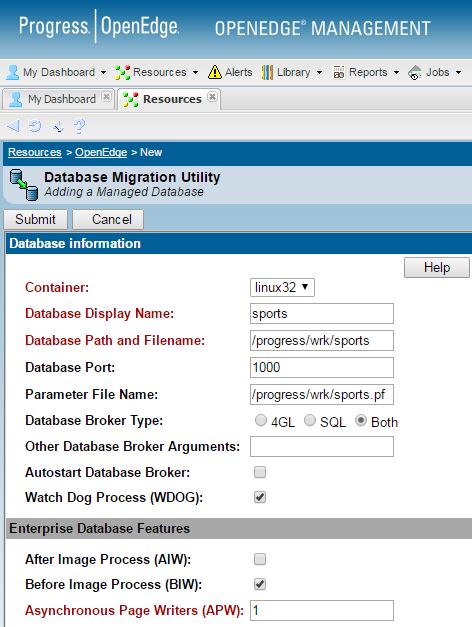Click the dots icon on Resources tab
Image resolution: width=472 pixels, height=627 pixels.
130,99
